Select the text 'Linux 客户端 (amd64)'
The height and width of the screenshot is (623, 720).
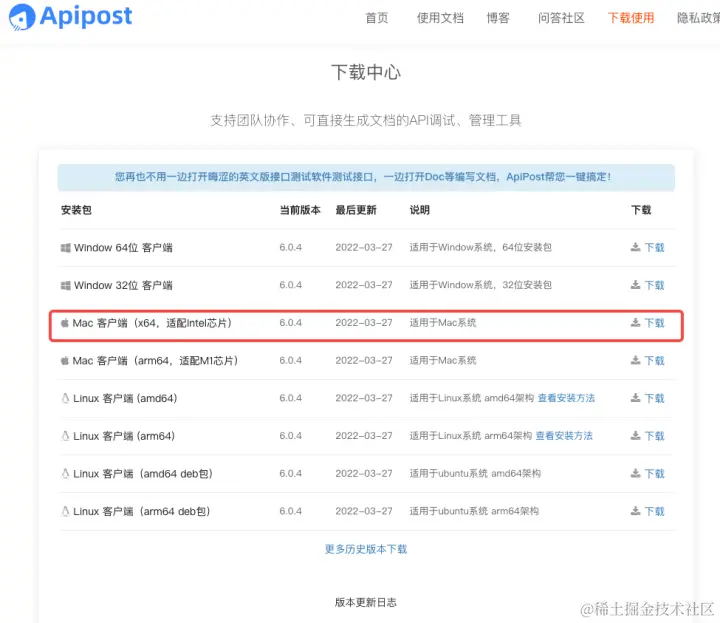point(125,398)
